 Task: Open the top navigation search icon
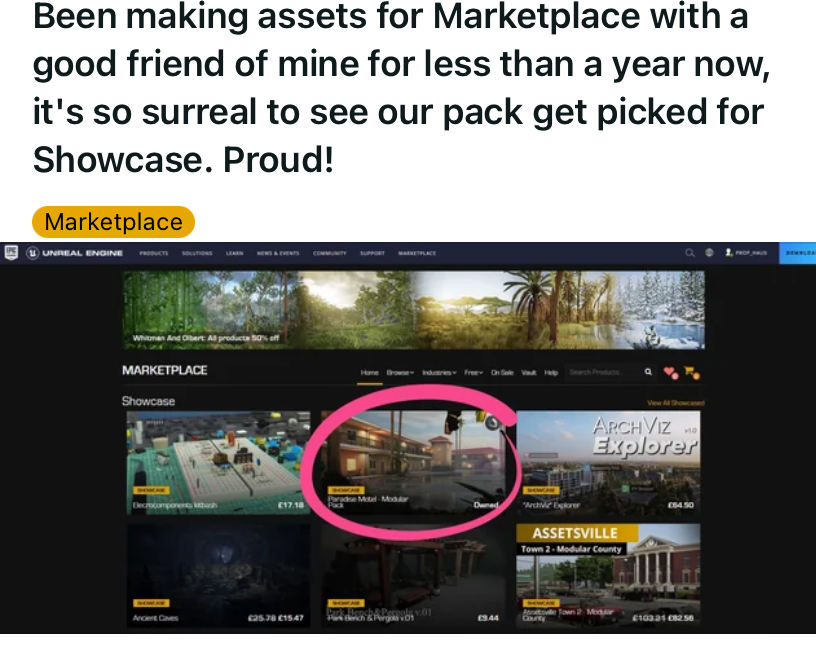pyautogui.click(x=690, y=253)
